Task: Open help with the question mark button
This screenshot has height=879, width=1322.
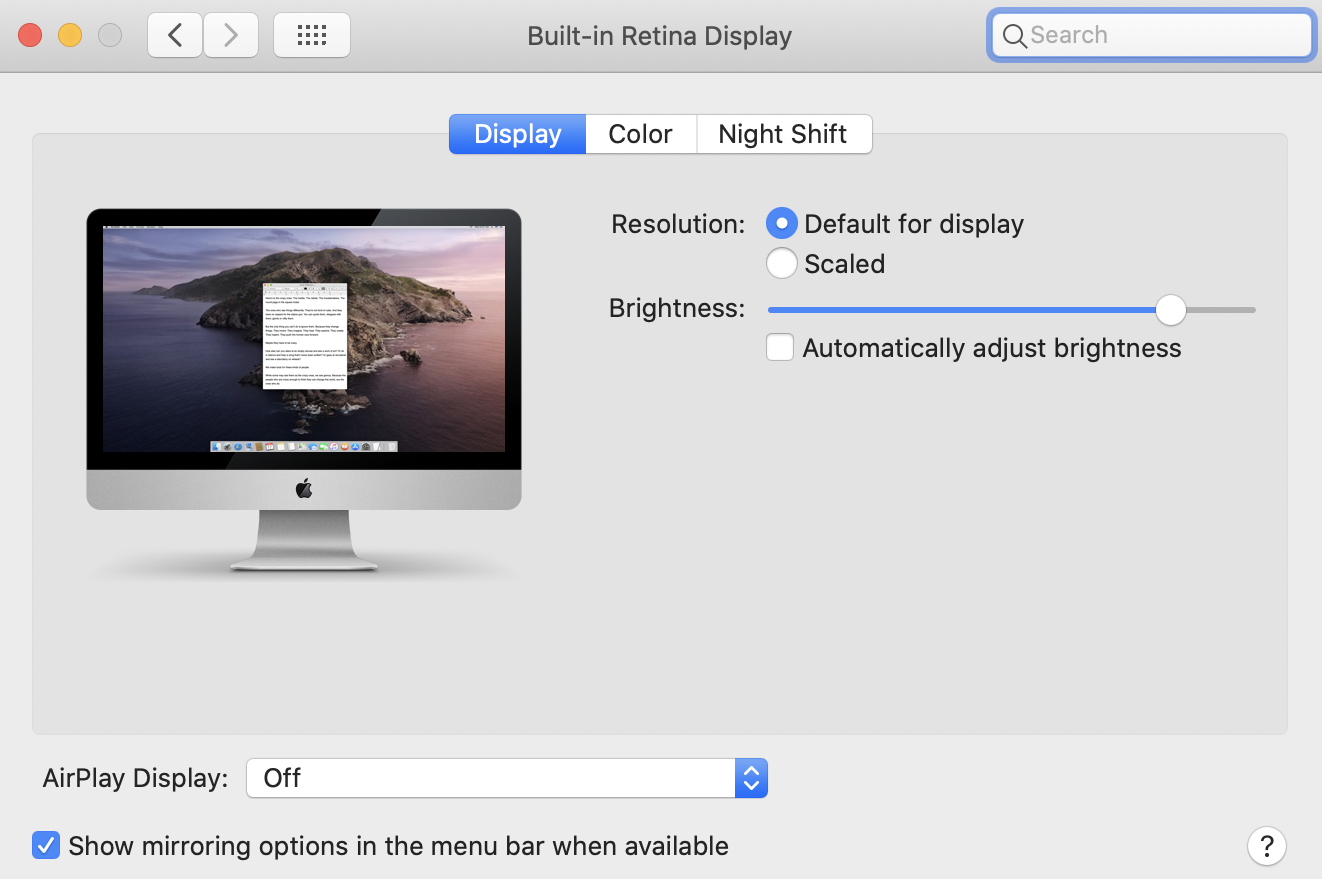Action: 1266,845
